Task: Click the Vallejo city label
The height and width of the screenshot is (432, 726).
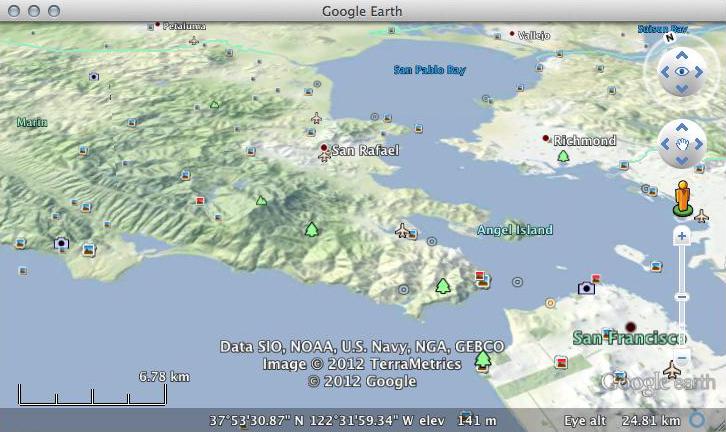Action: click(534, 35)
